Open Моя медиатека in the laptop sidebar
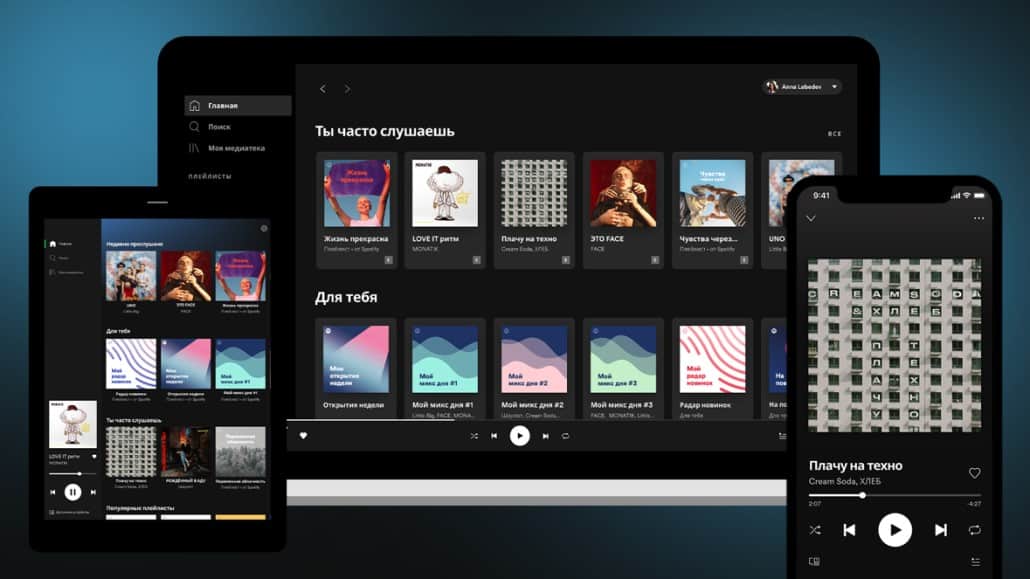 (x=235, y=148)
